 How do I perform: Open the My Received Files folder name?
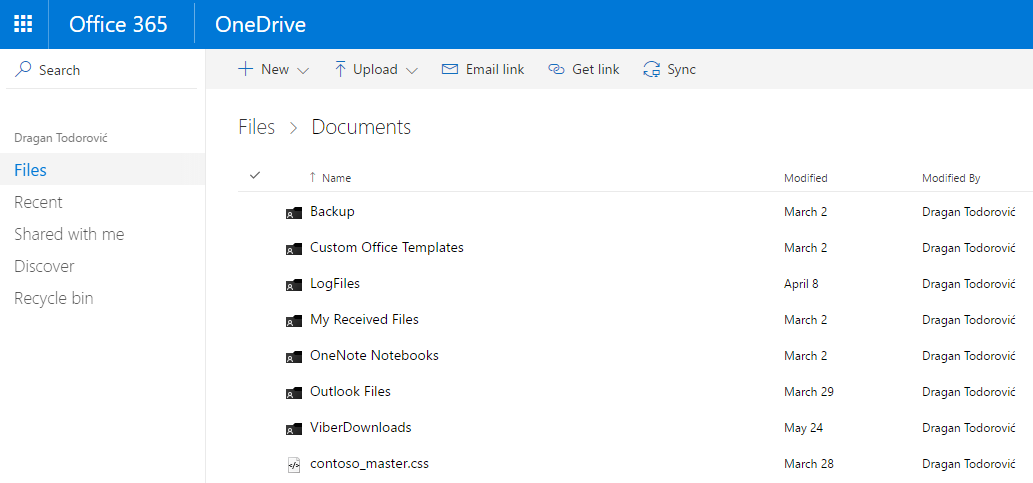364,320
